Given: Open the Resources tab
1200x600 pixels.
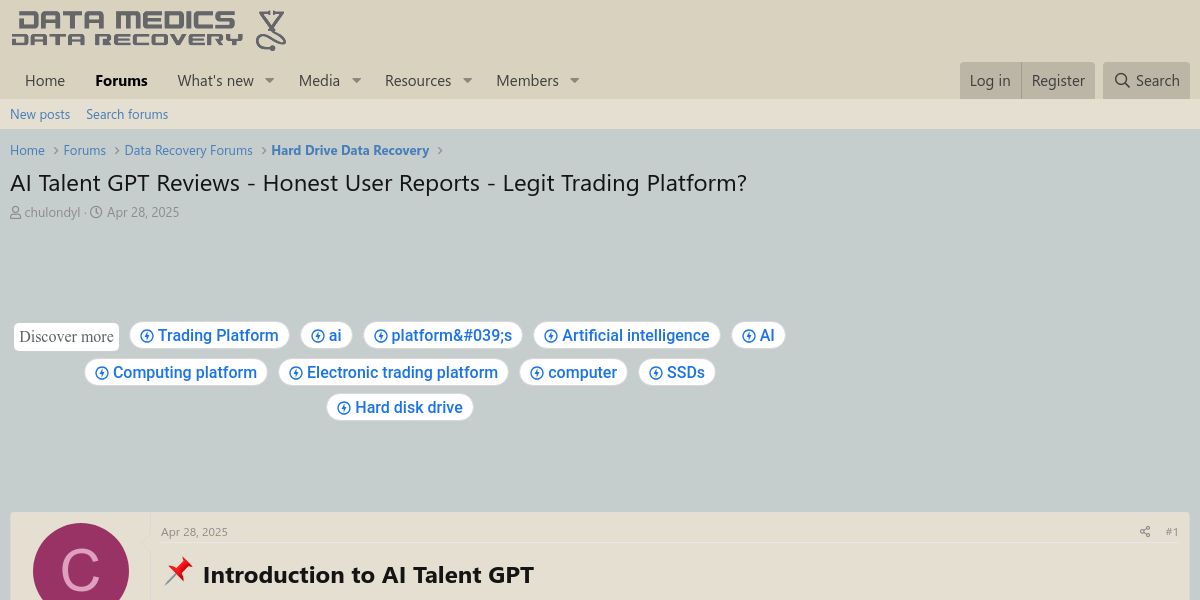Looking at the screenshot, I should coord(418,81).
